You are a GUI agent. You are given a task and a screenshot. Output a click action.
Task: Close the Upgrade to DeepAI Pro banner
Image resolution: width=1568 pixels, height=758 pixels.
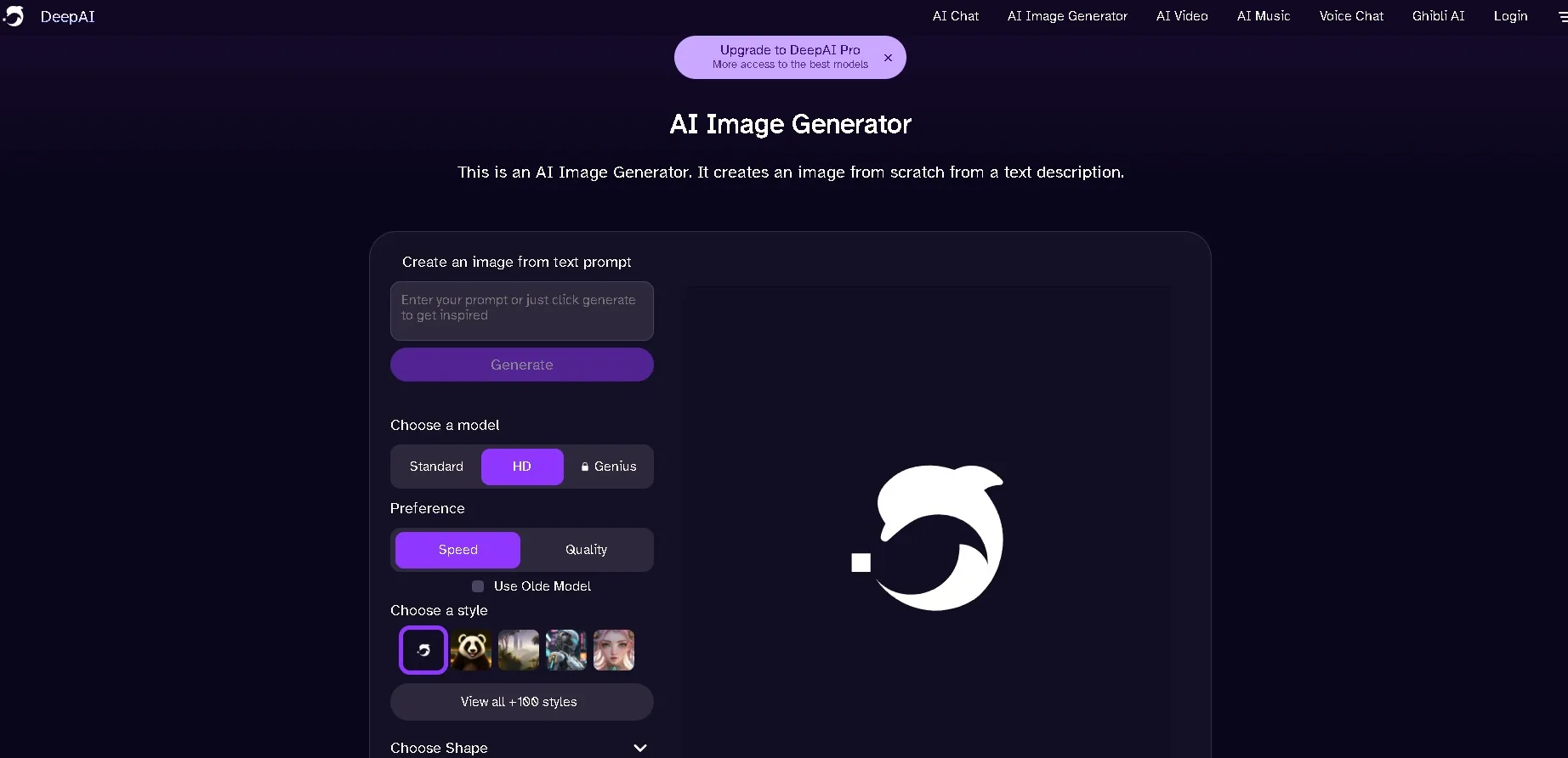888,58
